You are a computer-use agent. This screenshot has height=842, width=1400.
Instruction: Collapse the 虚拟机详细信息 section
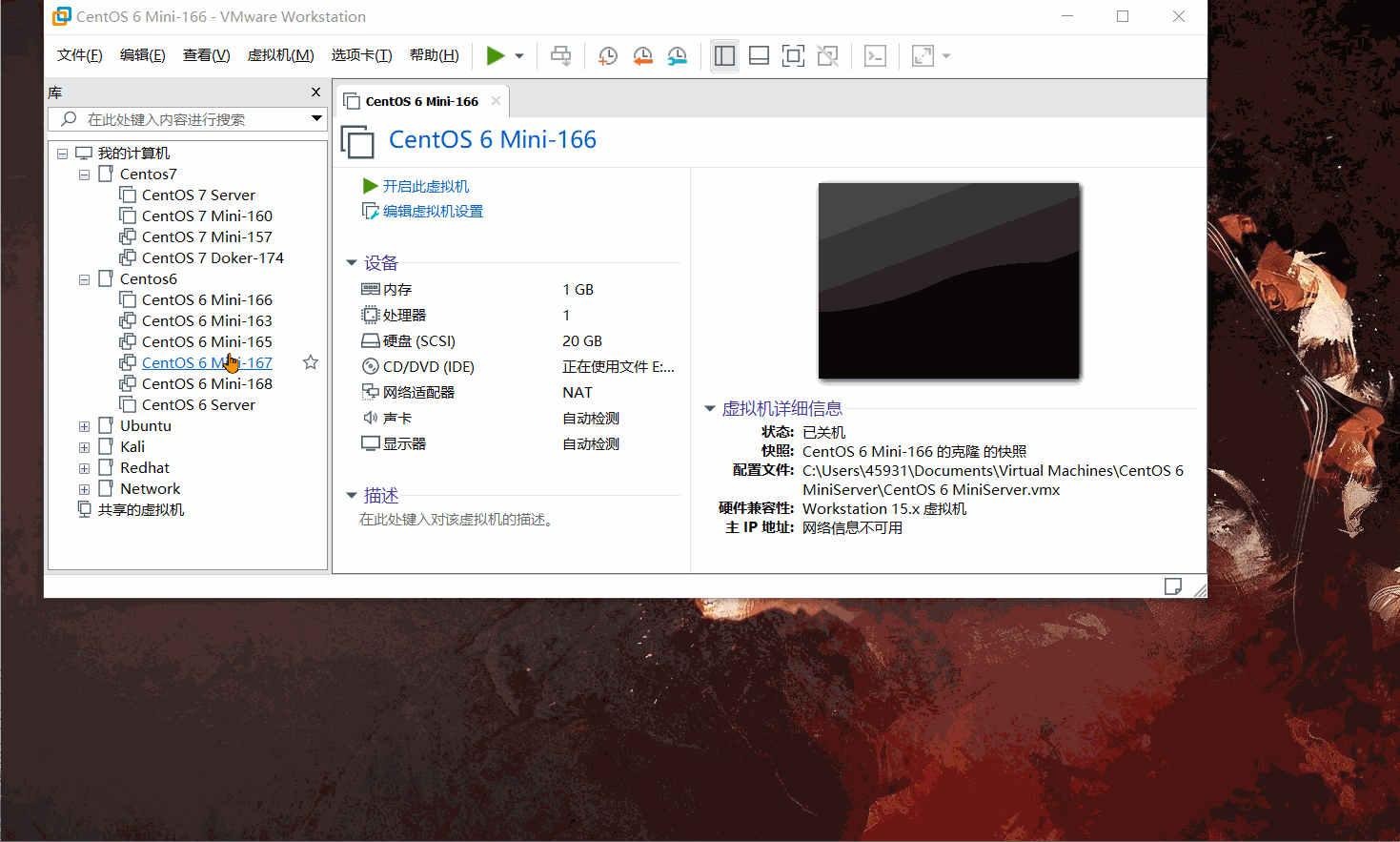pyautogui.click(x=710, y=408)
